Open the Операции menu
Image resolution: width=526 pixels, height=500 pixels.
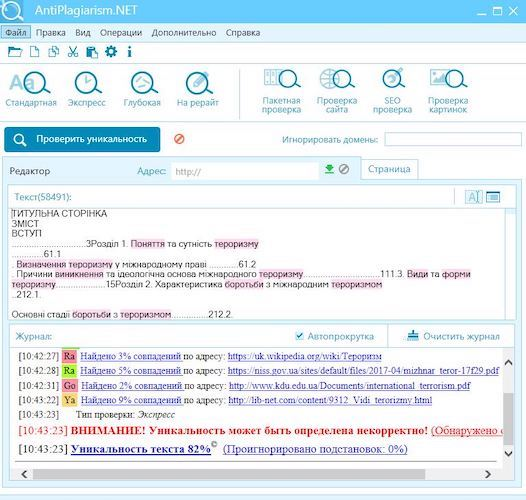tap(121, 33)
